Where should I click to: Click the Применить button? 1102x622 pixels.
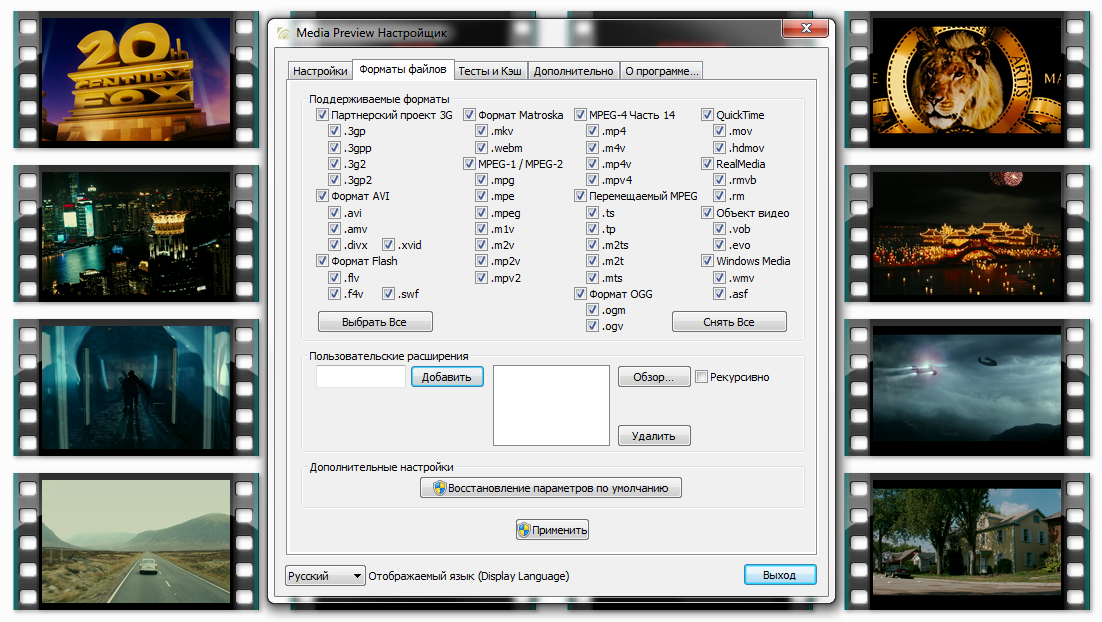point(552,530)
